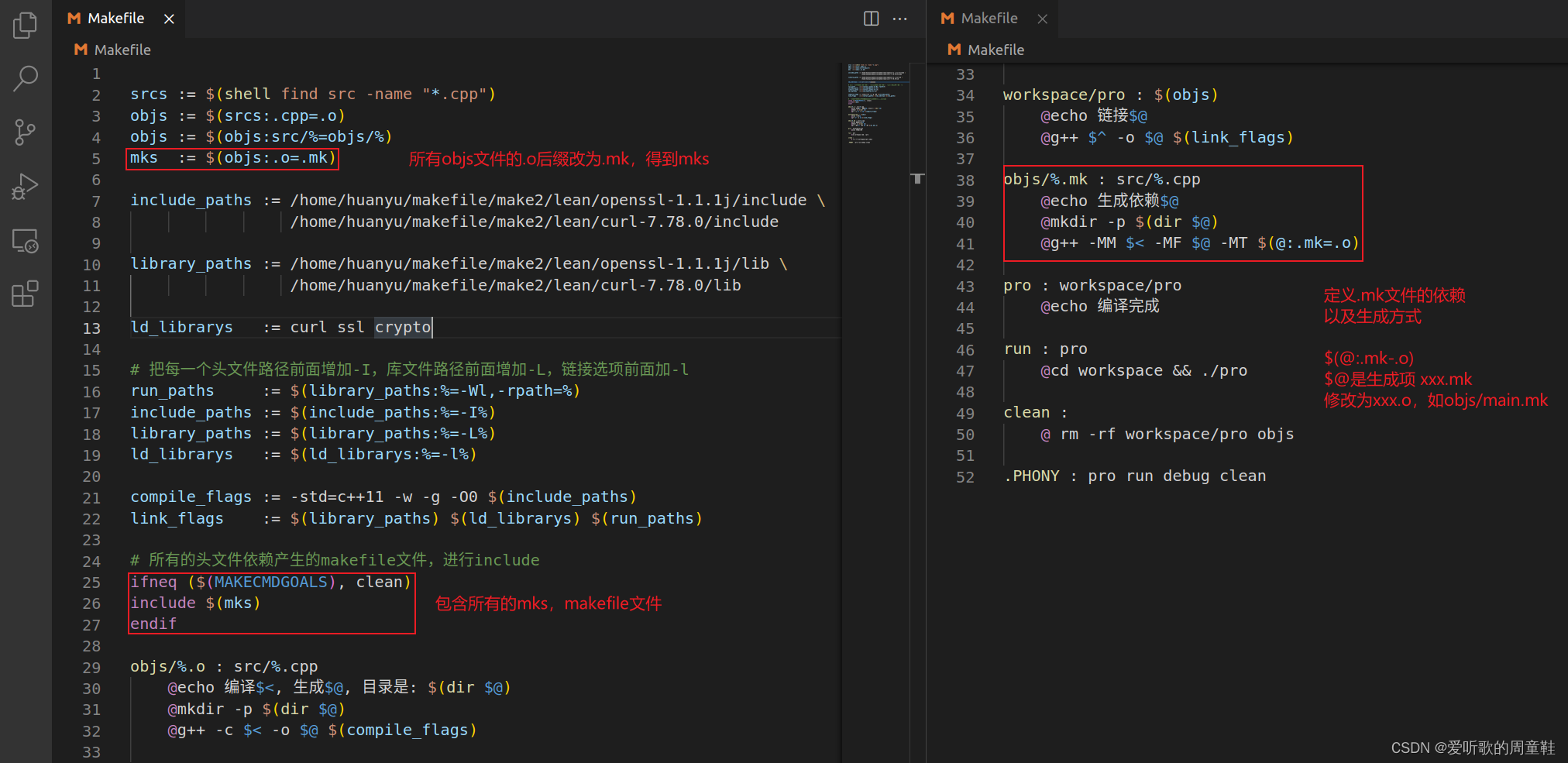Open the Run and Debug view

click(26, 187)
